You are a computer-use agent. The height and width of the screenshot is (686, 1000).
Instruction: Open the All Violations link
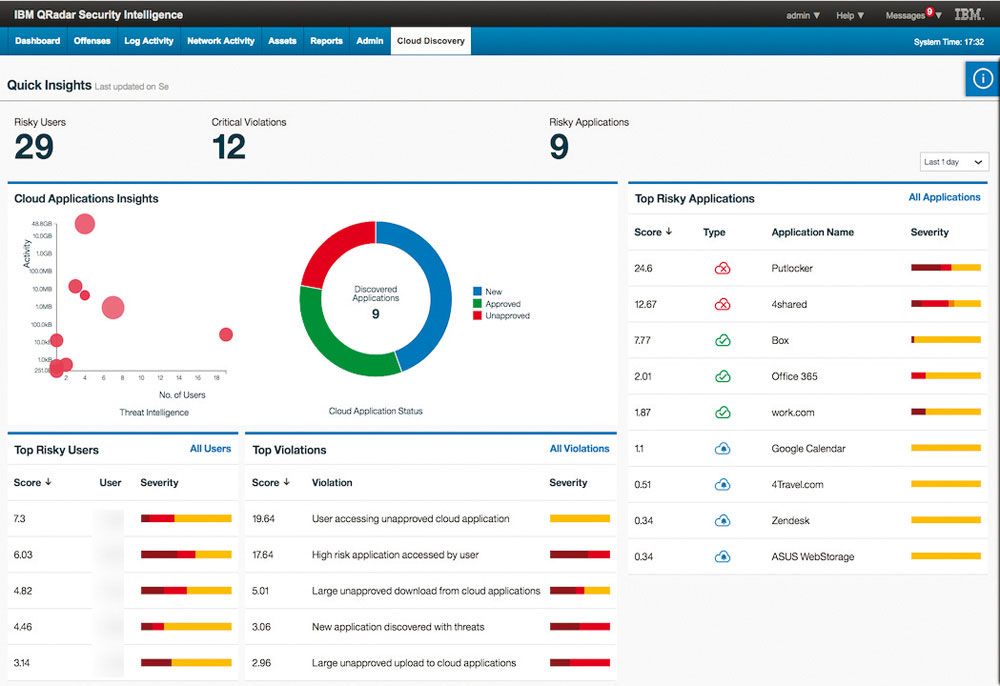coord(579,449)
